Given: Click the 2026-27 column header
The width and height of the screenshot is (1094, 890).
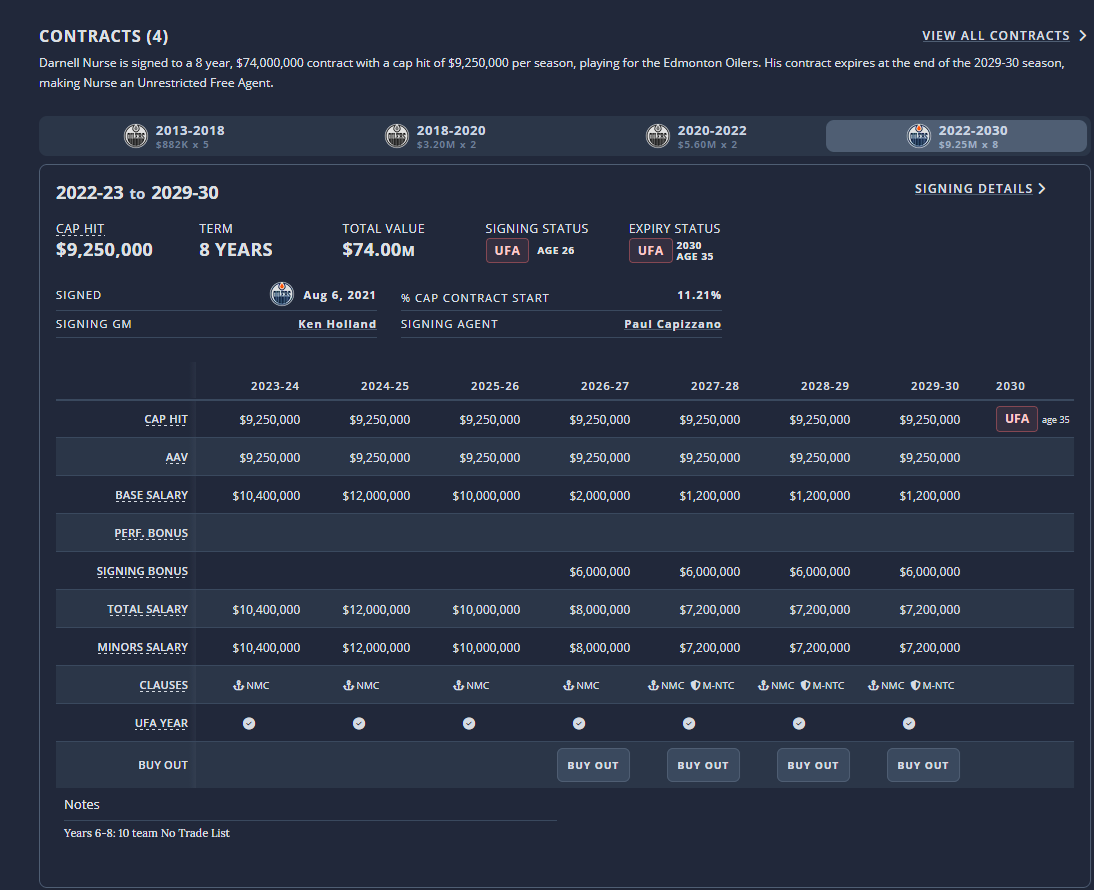Looking at the screenshot, I should coord(605,386).
